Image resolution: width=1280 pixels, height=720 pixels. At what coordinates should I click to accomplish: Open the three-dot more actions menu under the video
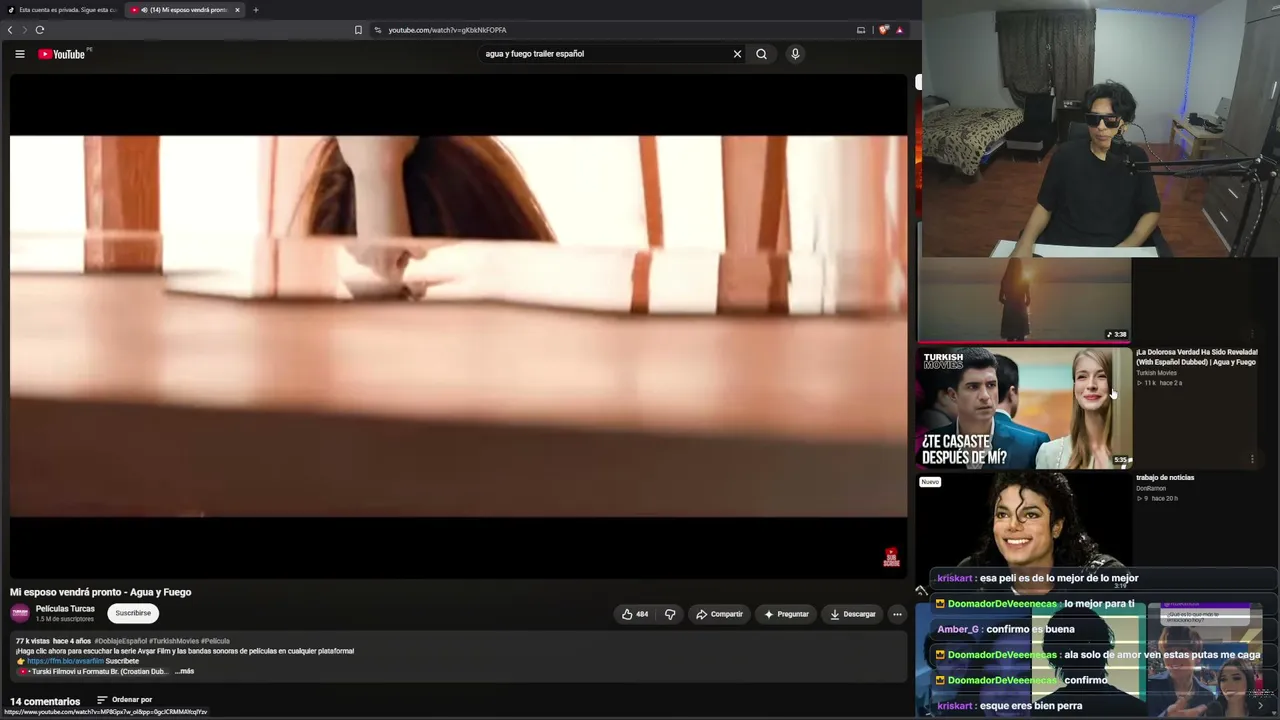point(897,614)
